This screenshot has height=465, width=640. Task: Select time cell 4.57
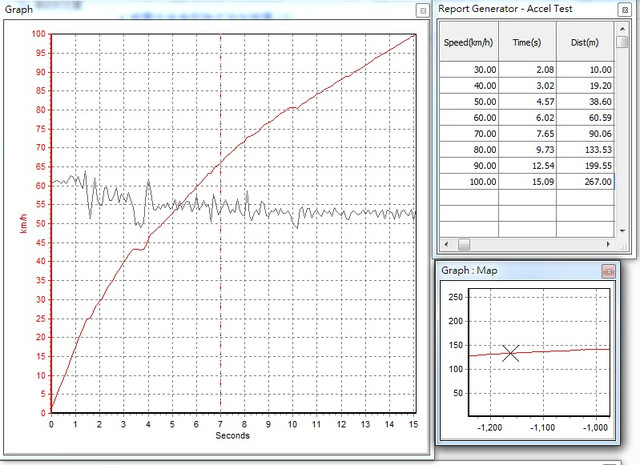coord(527,102)
